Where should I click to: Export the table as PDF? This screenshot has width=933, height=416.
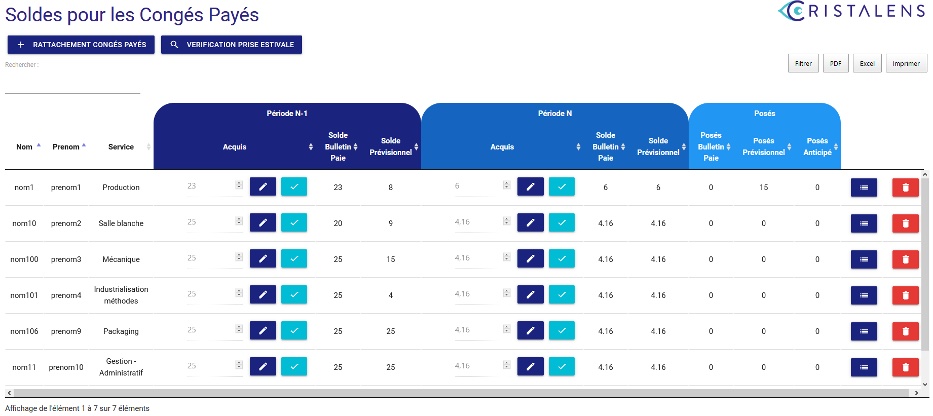836,63
